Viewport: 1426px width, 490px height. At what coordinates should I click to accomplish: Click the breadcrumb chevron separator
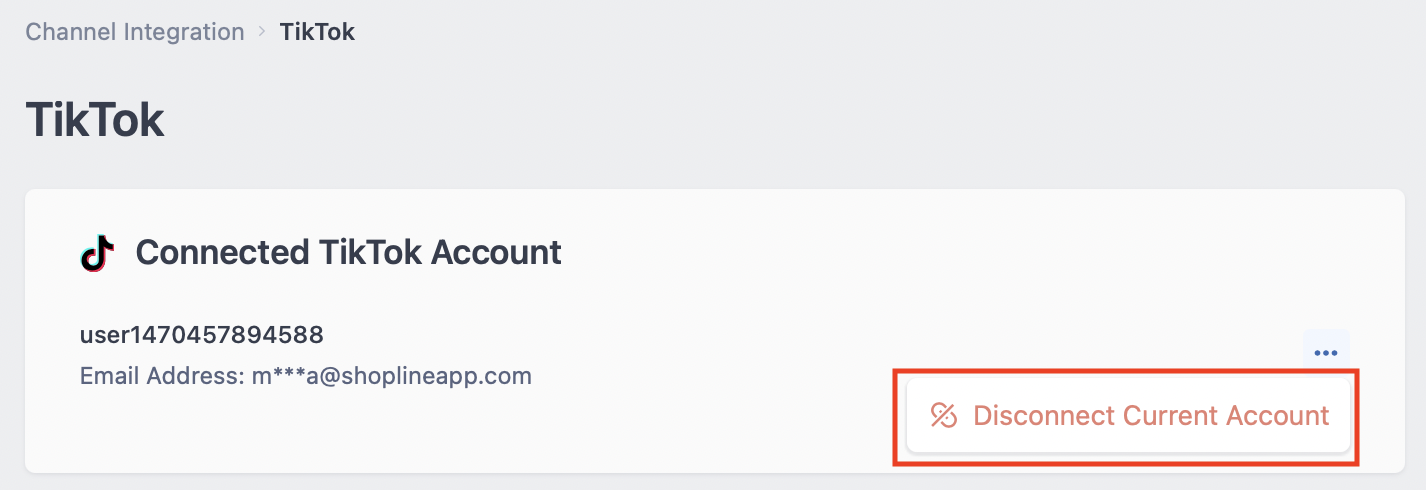[262, 31]
